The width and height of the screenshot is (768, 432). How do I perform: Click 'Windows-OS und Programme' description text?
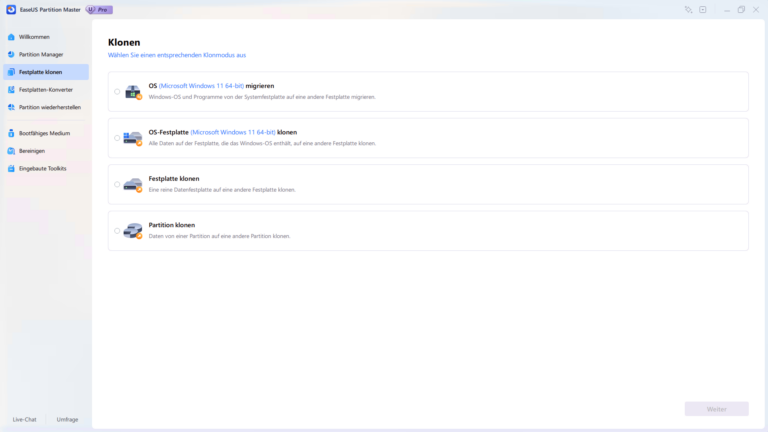click(x=262, y=97)
